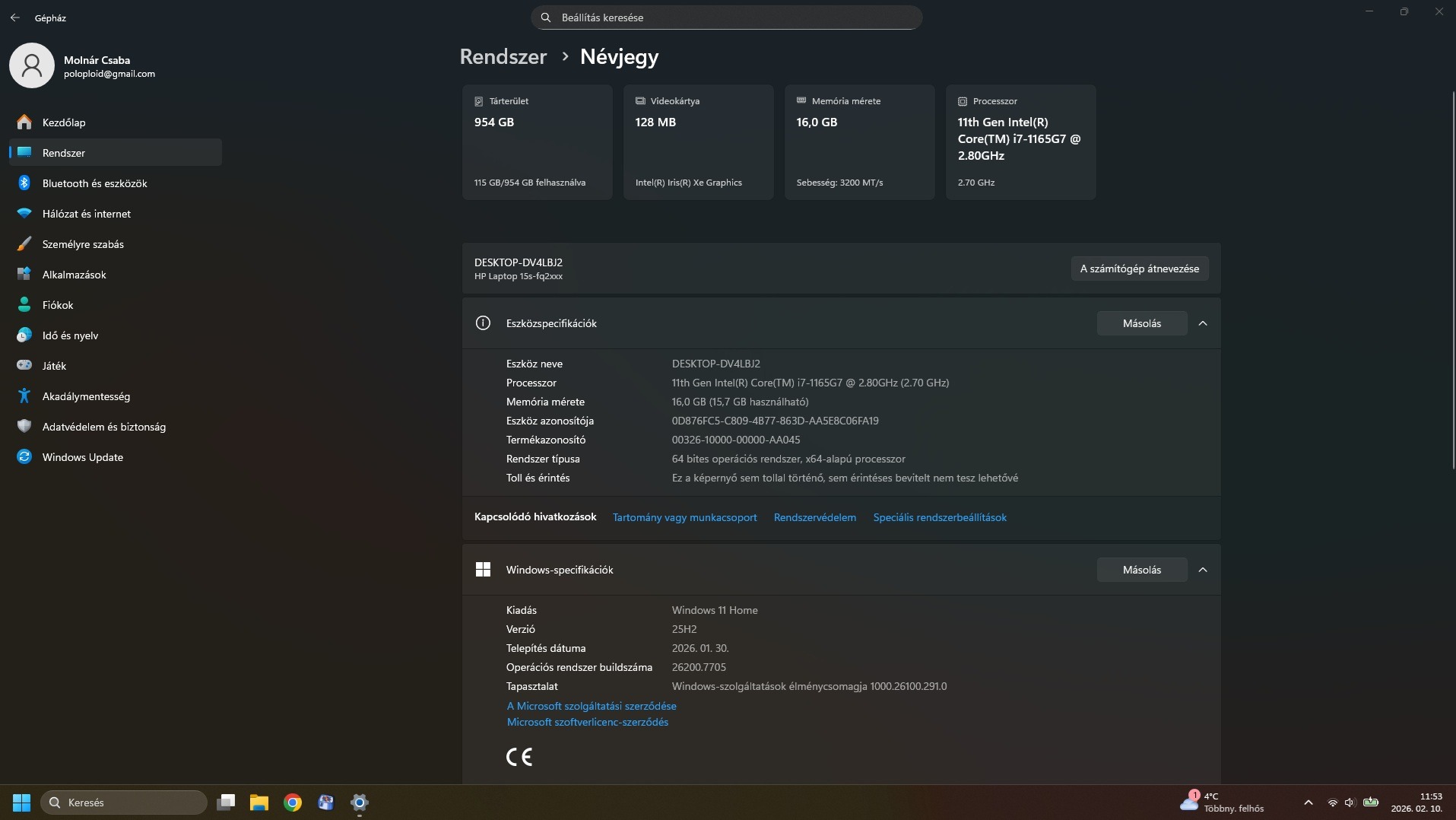
Task: Open the user profile avatar
Action: coord(32,65)
